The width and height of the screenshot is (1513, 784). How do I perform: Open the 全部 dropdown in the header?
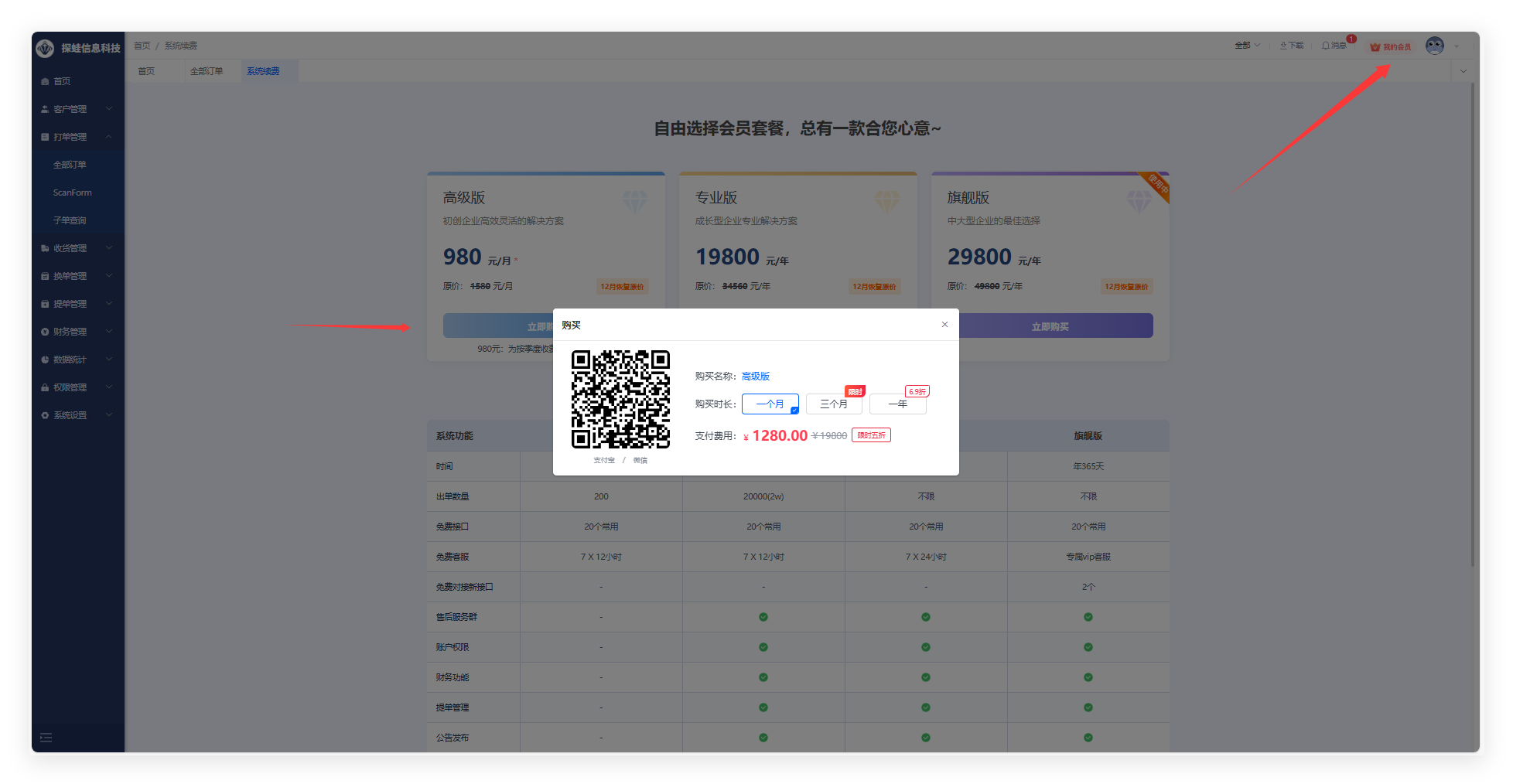1247,46
